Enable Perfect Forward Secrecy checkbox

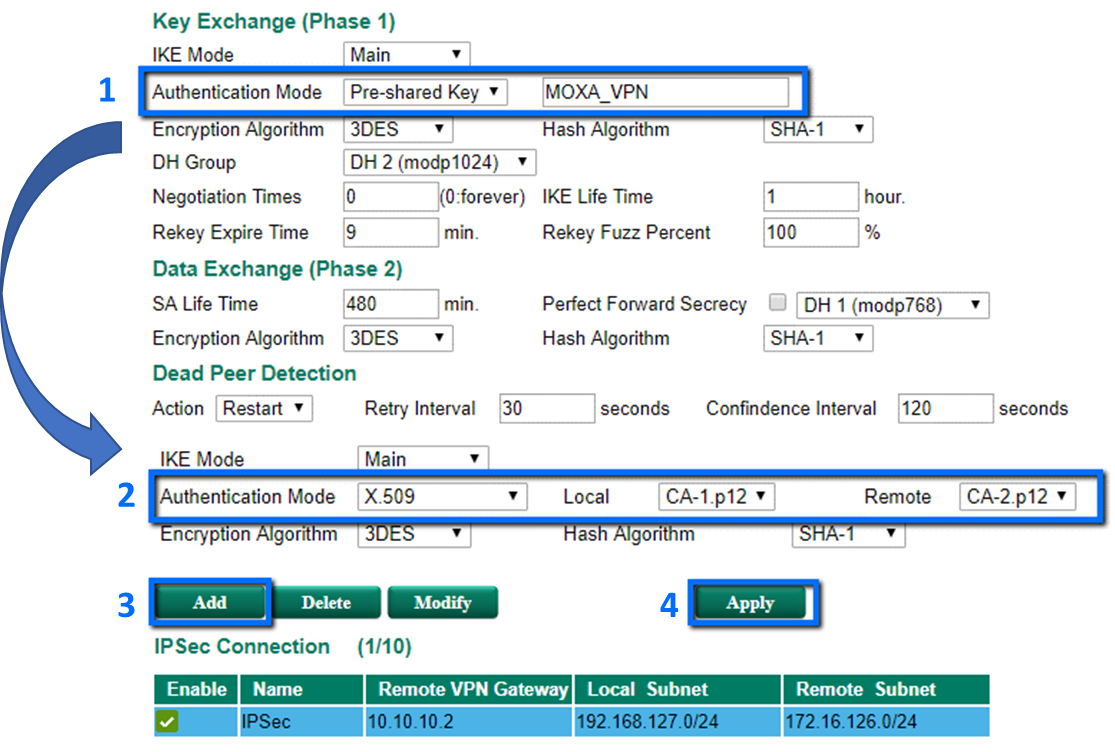[x=777, y=304]
